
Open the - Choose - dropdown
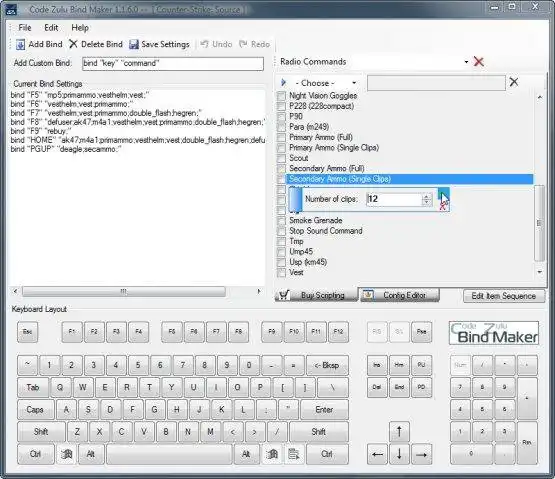pyautogui.click(x=354, y=83)
